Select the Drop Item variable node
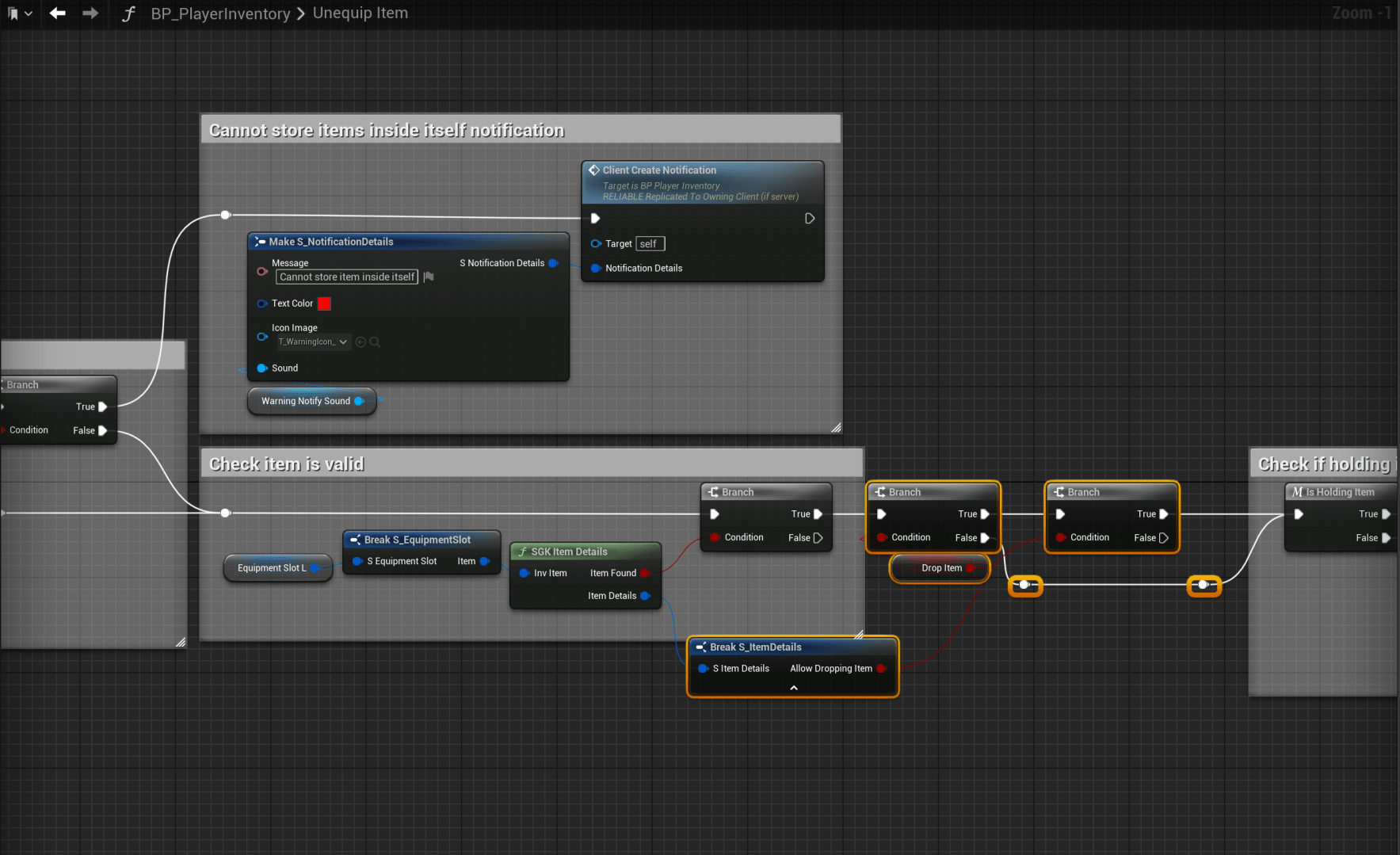Screen dimensions: 1400x855 (x=940, y=568)
